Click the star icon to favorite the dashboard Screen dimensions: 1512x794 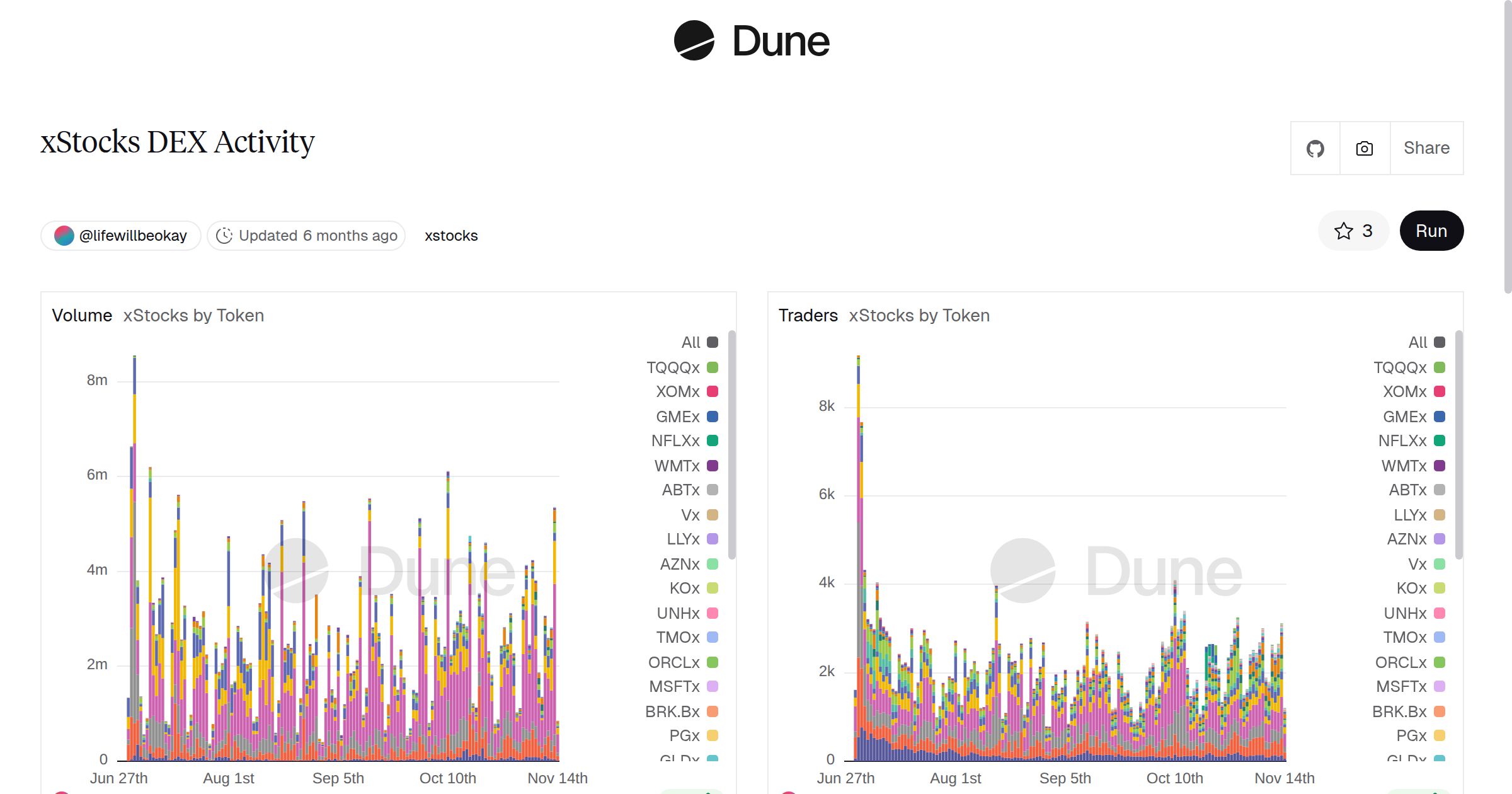coord(1344,231)
